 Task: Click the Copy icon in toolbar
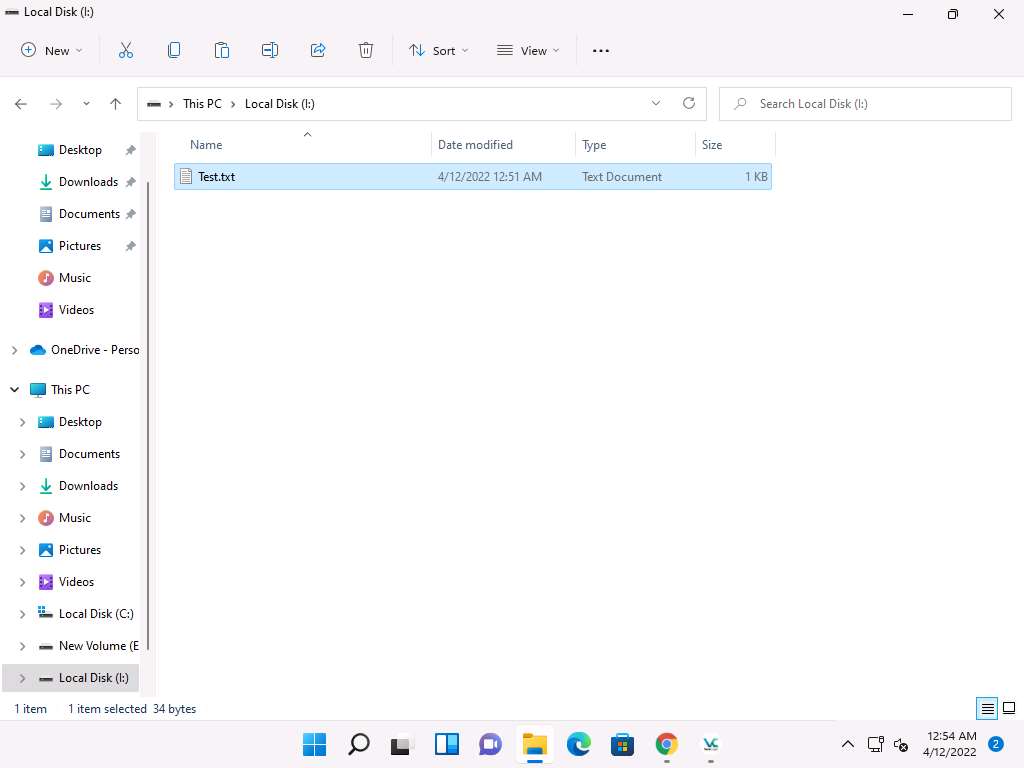(174, 50)
